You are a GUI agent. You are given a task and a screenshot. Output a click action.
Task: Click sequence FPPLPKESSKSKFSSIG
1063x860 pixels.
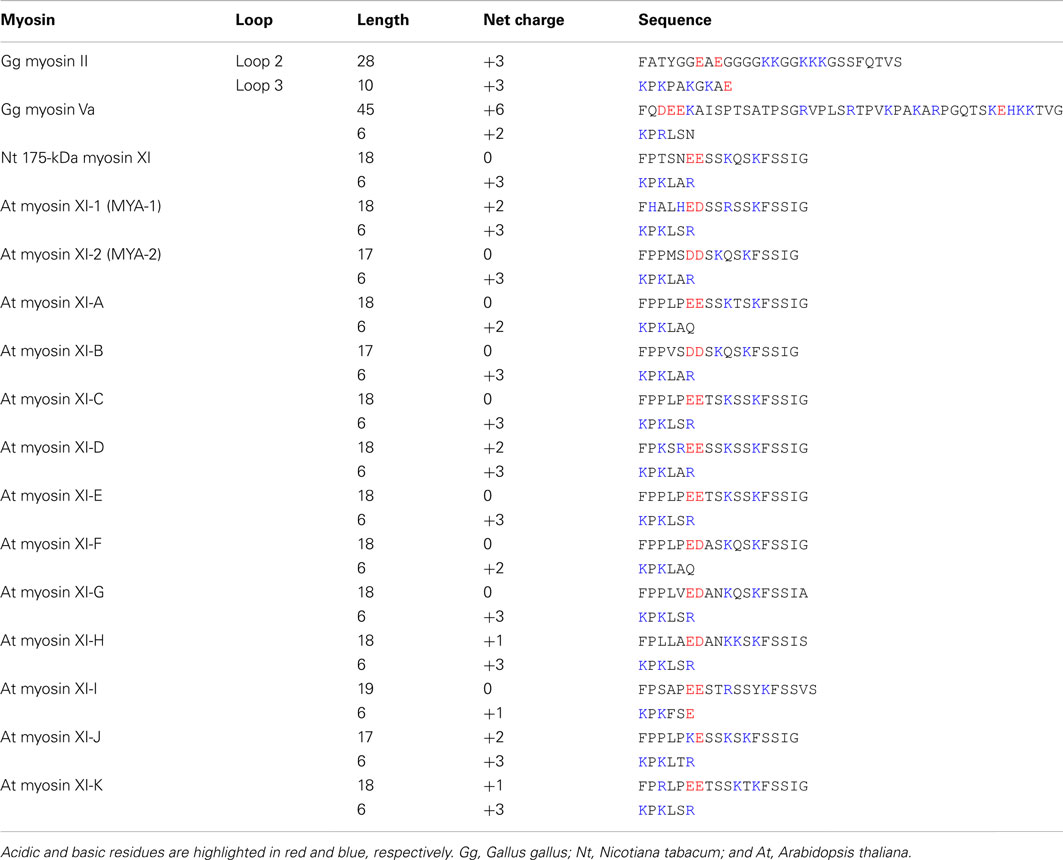click(x=718, y=738)
